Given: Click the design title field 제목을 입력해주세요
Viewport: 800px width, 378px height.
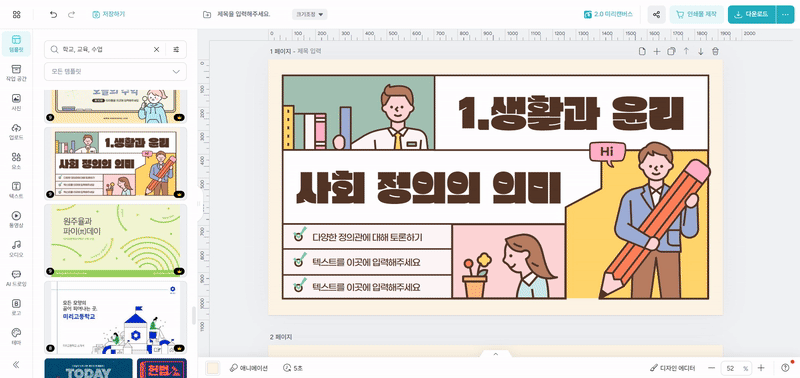Looking at the screenshot, I should pos(244,14).
